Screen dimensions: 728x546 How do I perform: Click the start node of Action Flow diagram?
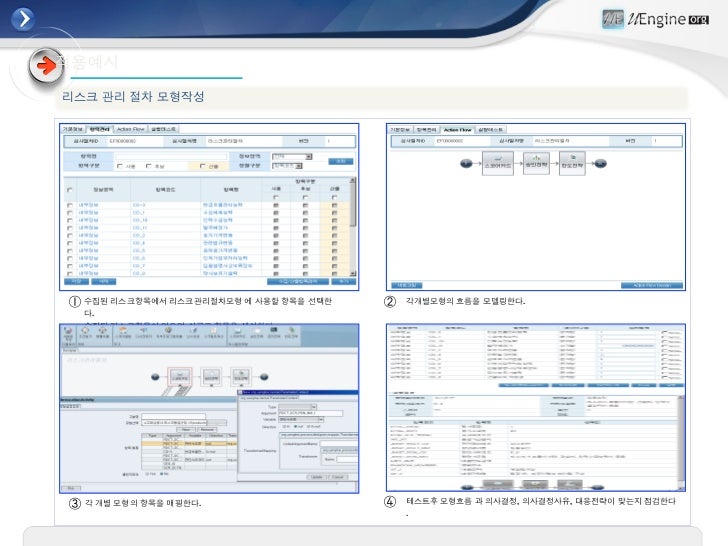(466, 163)
